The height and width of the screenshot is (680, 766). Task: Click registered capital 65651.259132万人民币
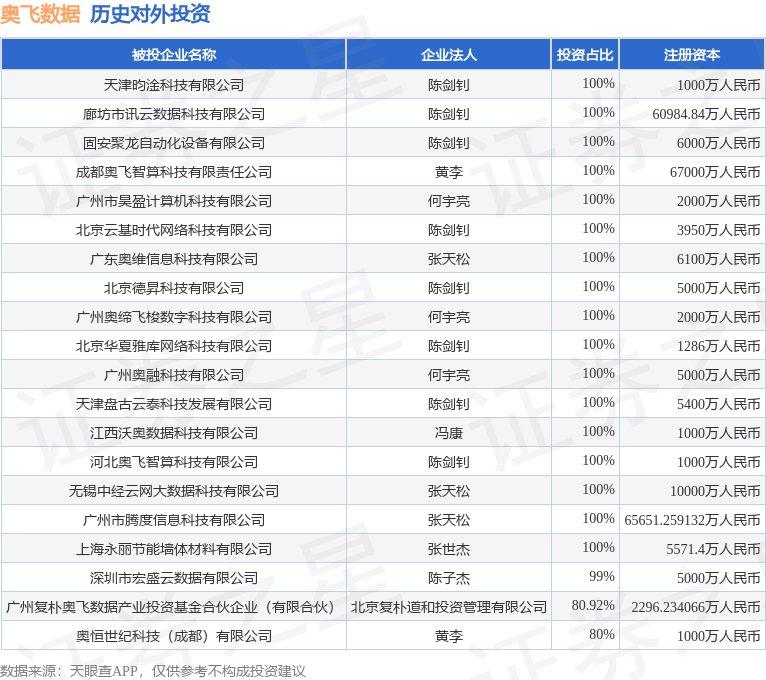(692, 520)
